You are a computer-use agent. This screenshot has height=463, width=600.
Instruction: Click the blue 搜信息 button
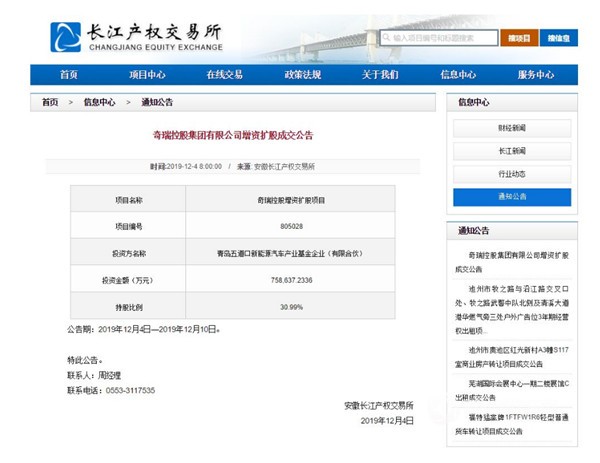coord(559,38)
